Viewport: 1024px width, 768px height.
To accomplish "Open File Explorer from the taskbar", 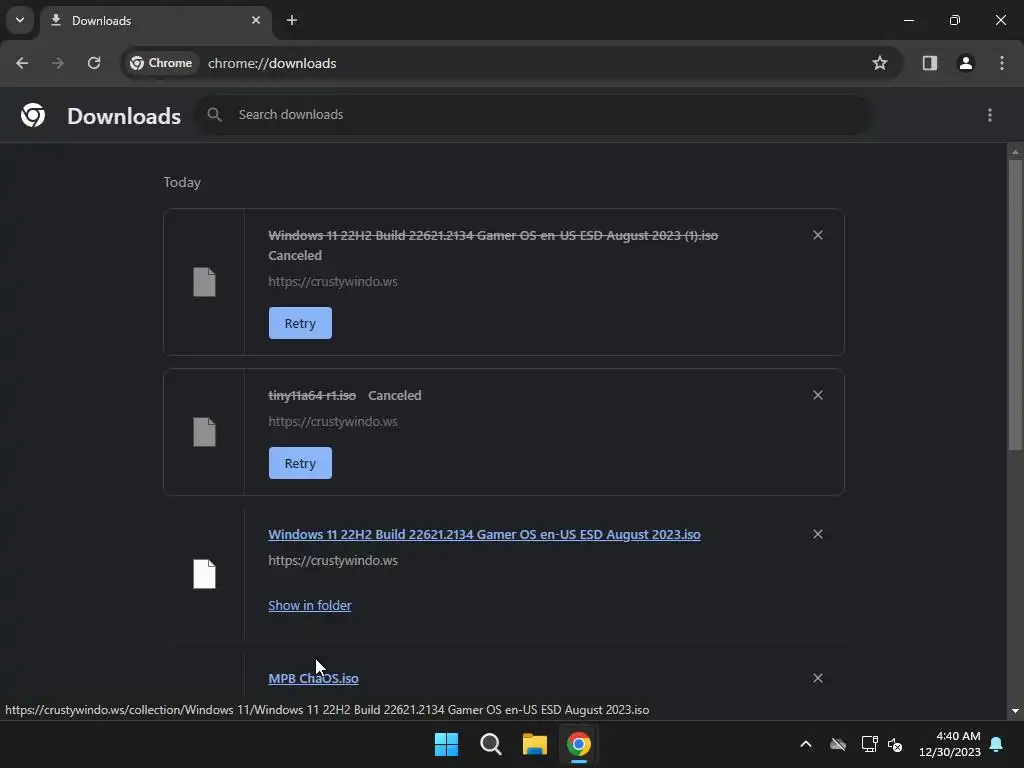I will pos(535,744).
